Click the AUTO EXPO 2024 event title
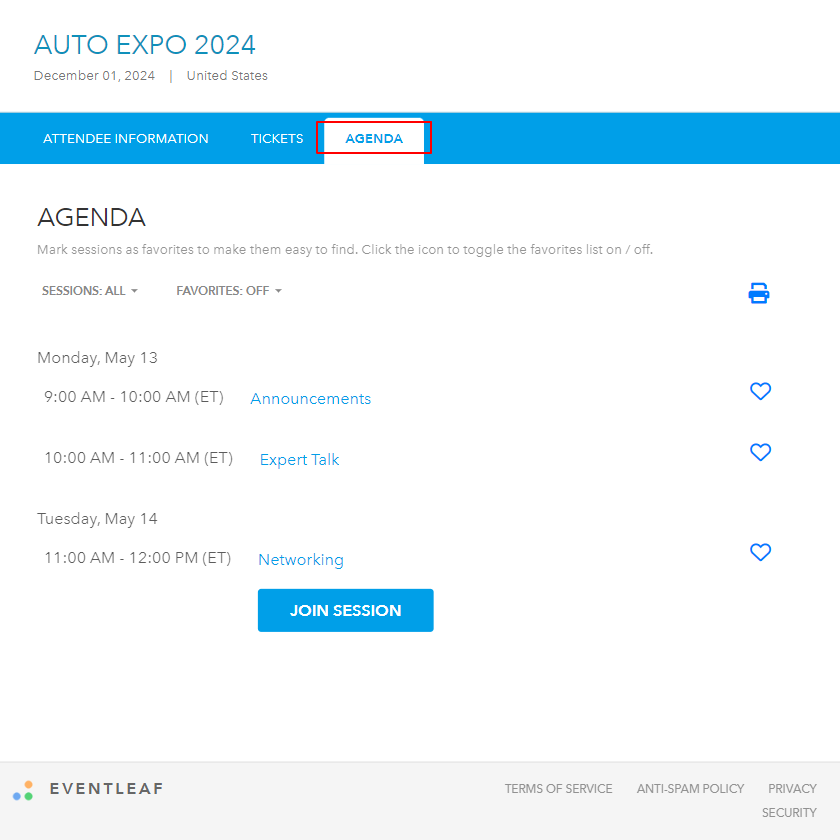The image size is (840, 840). click(x=145, y=45)
